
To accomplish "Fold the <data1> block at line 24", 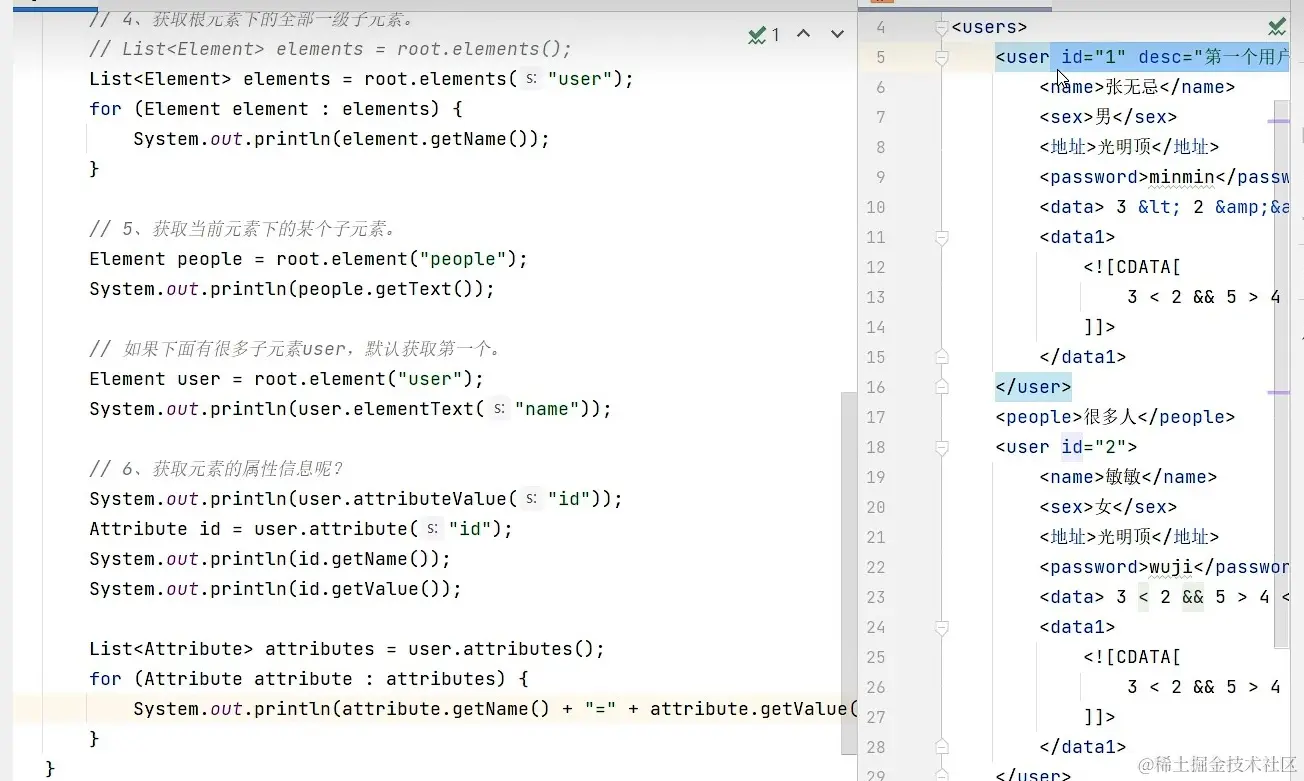I will 941,627.
